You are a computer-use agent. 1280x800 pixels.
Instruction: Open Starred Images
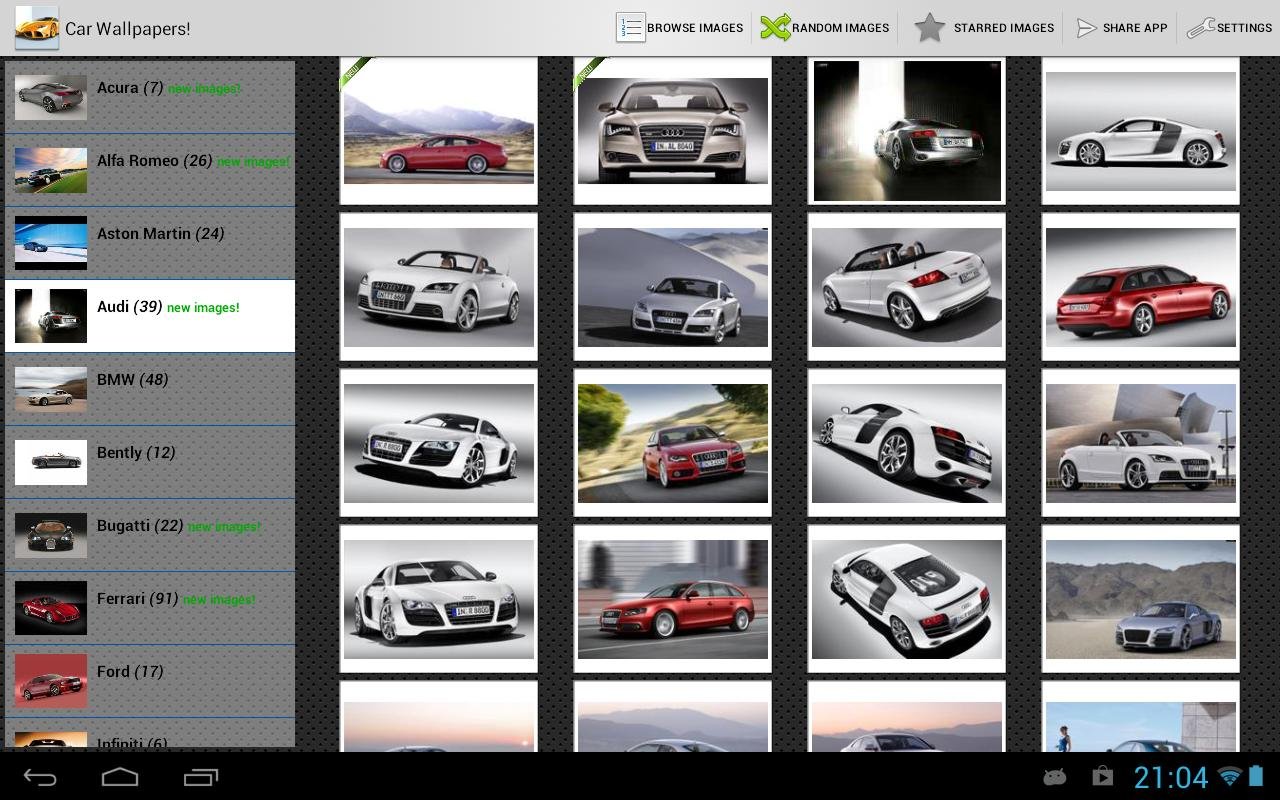985,28
